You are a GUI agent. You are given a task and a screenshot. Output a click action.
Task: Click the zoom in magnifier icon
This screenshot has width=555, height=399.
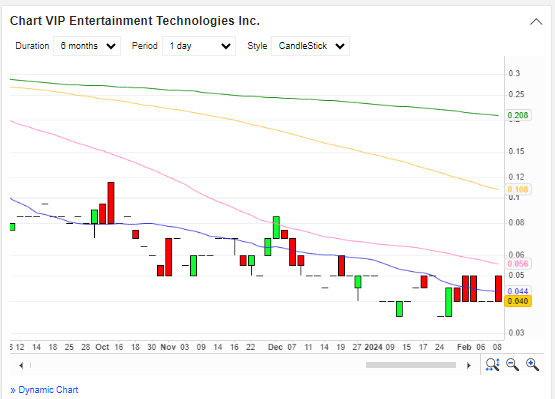pyautogui.click(x=532, y=365)
